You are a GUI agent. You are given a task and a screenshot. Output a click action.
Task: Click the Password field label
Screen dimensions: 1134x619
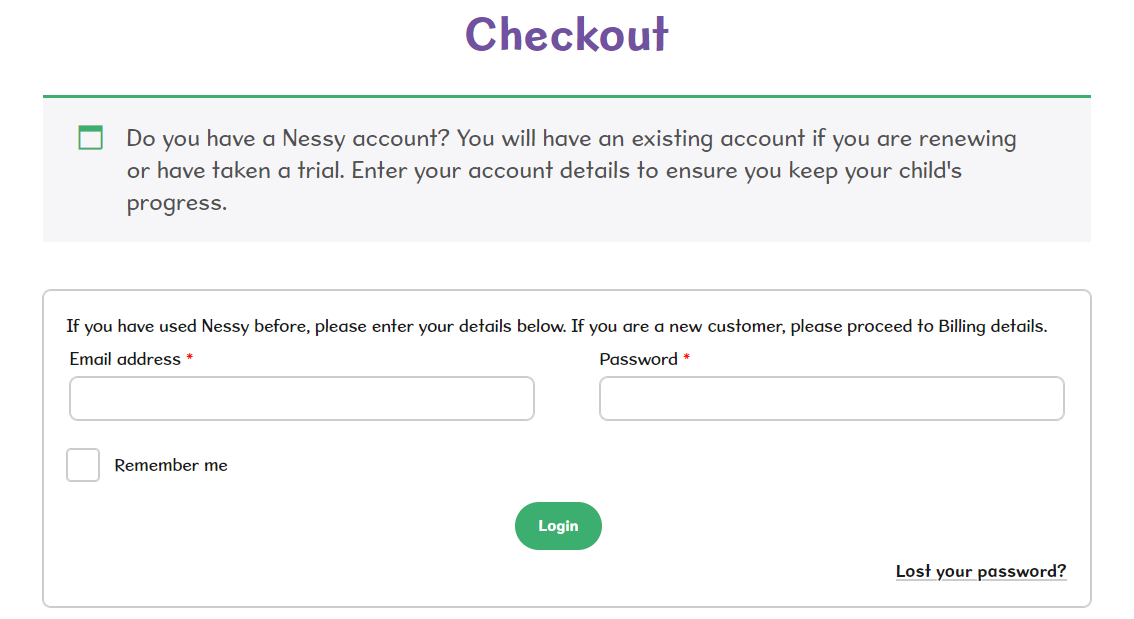638,359
